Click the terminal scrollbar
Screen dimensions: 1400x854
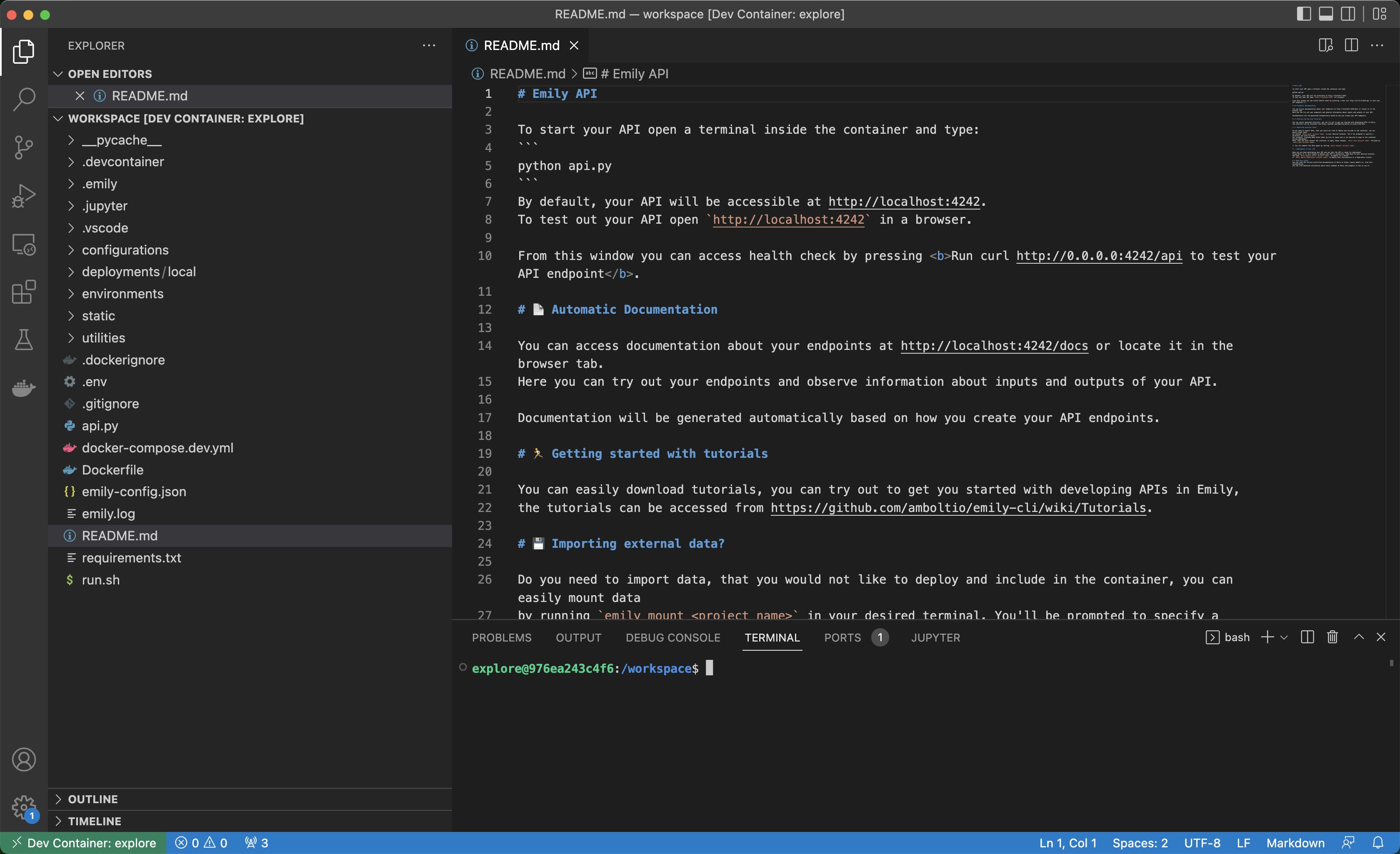click(1391, 663)
